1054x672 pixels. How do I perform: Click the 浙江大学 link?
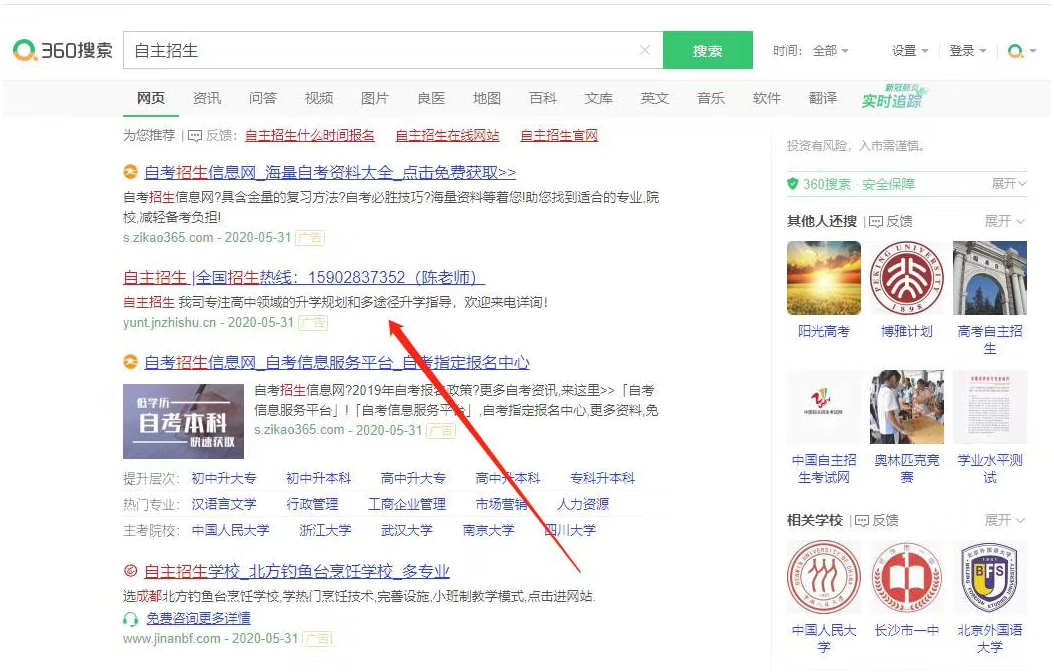click(x=325, y=530)
